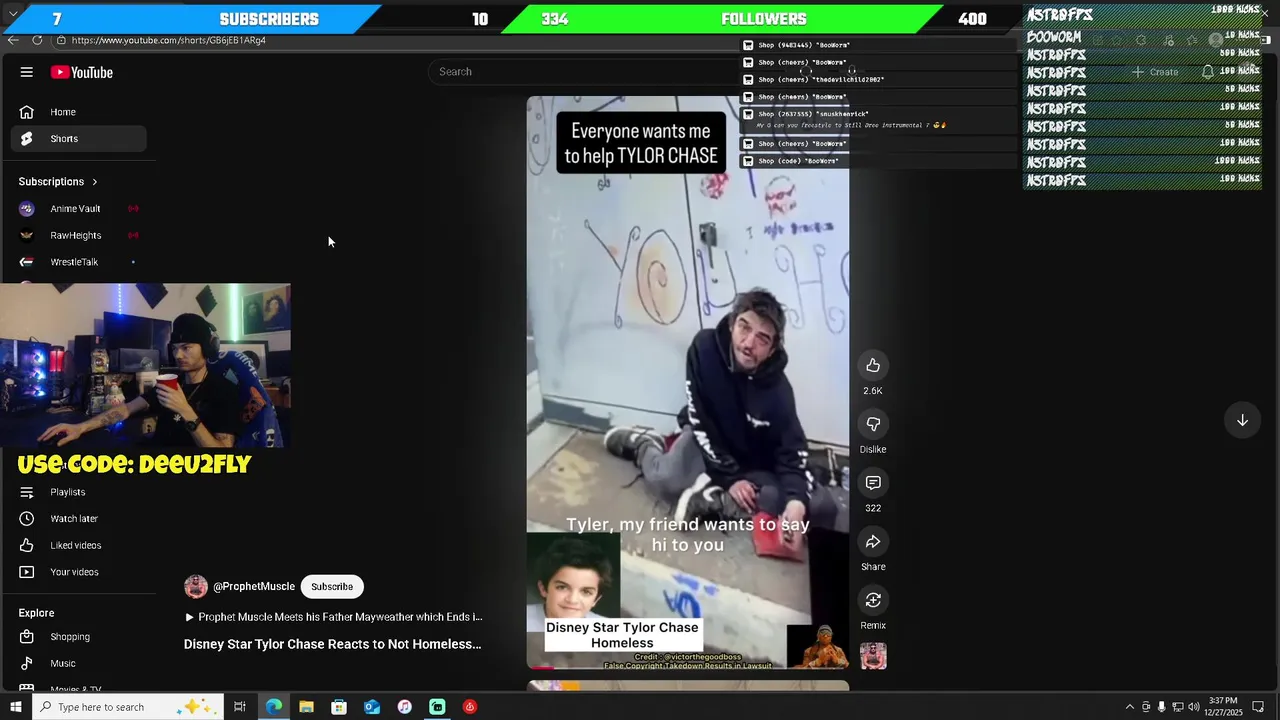Remix this Short
1280x720 pixels.
point(873,600)
